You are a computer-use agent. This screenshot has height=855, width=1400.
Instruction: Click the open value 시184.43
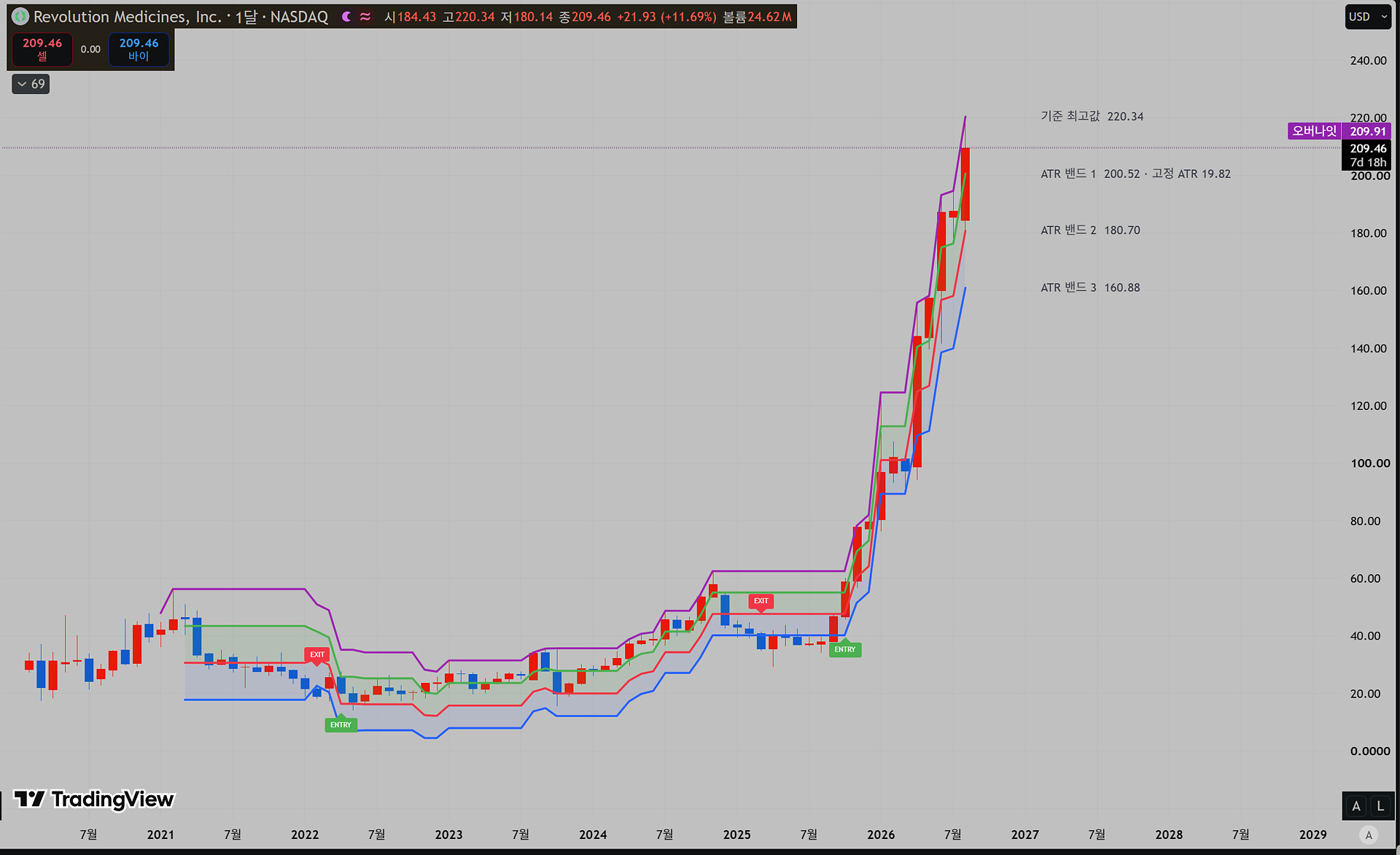(410, 17)
